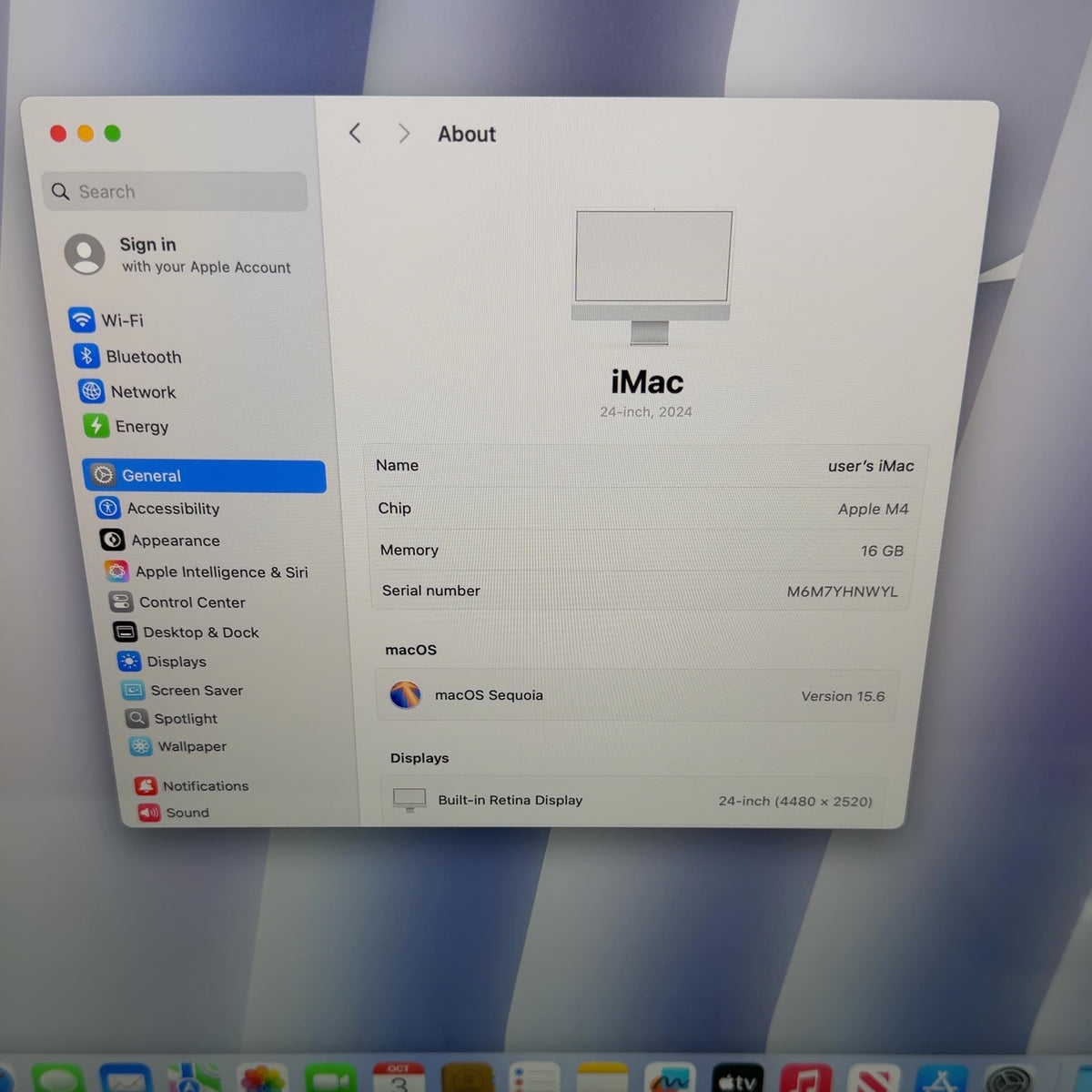Screen dimensions: 1092x1092
Task: Open Wallpaper settings
Action: click(178, 746)
